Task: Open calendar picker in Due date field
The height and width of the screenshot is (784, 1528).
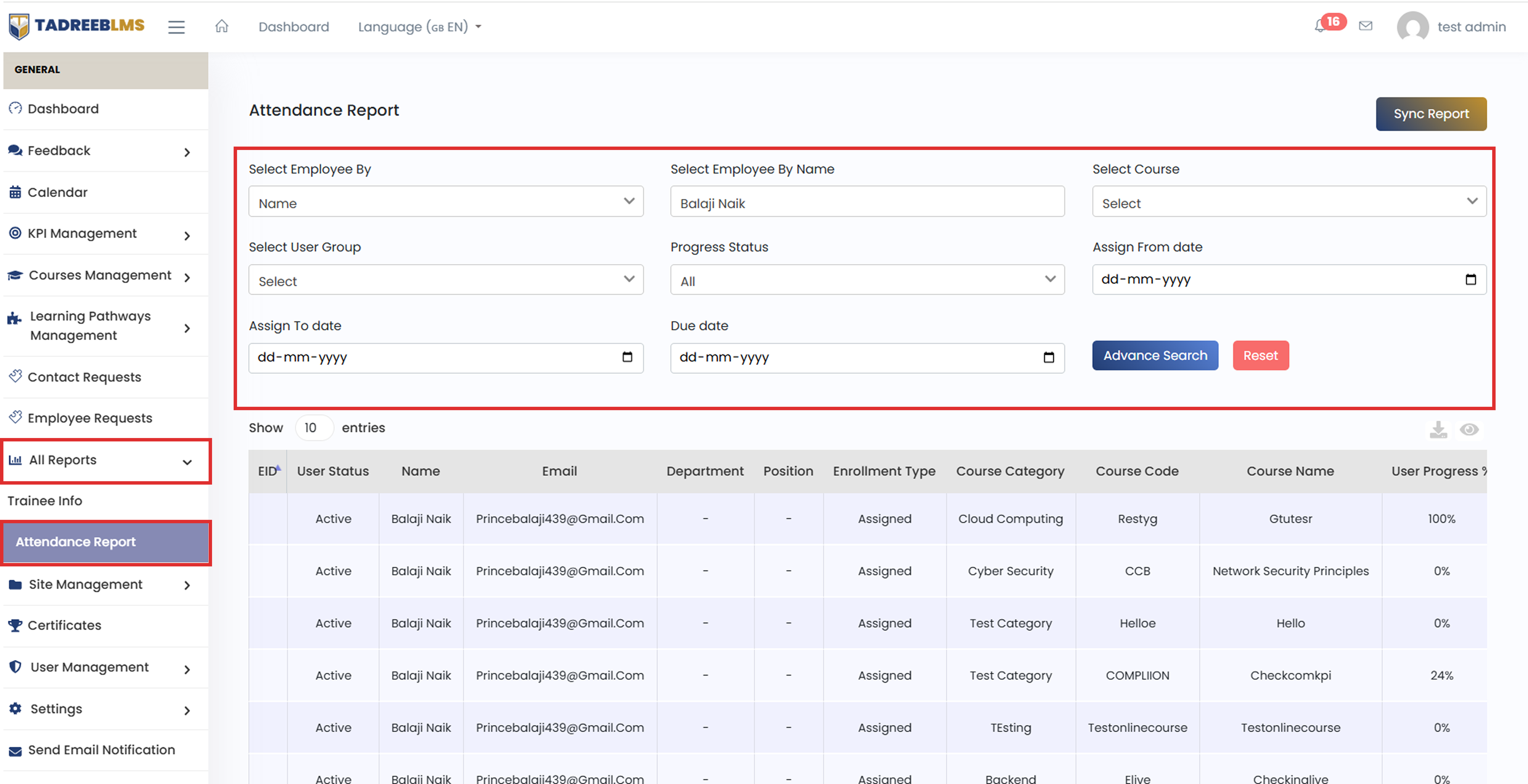Action: pyautogui.click(x=1049, y=357)
